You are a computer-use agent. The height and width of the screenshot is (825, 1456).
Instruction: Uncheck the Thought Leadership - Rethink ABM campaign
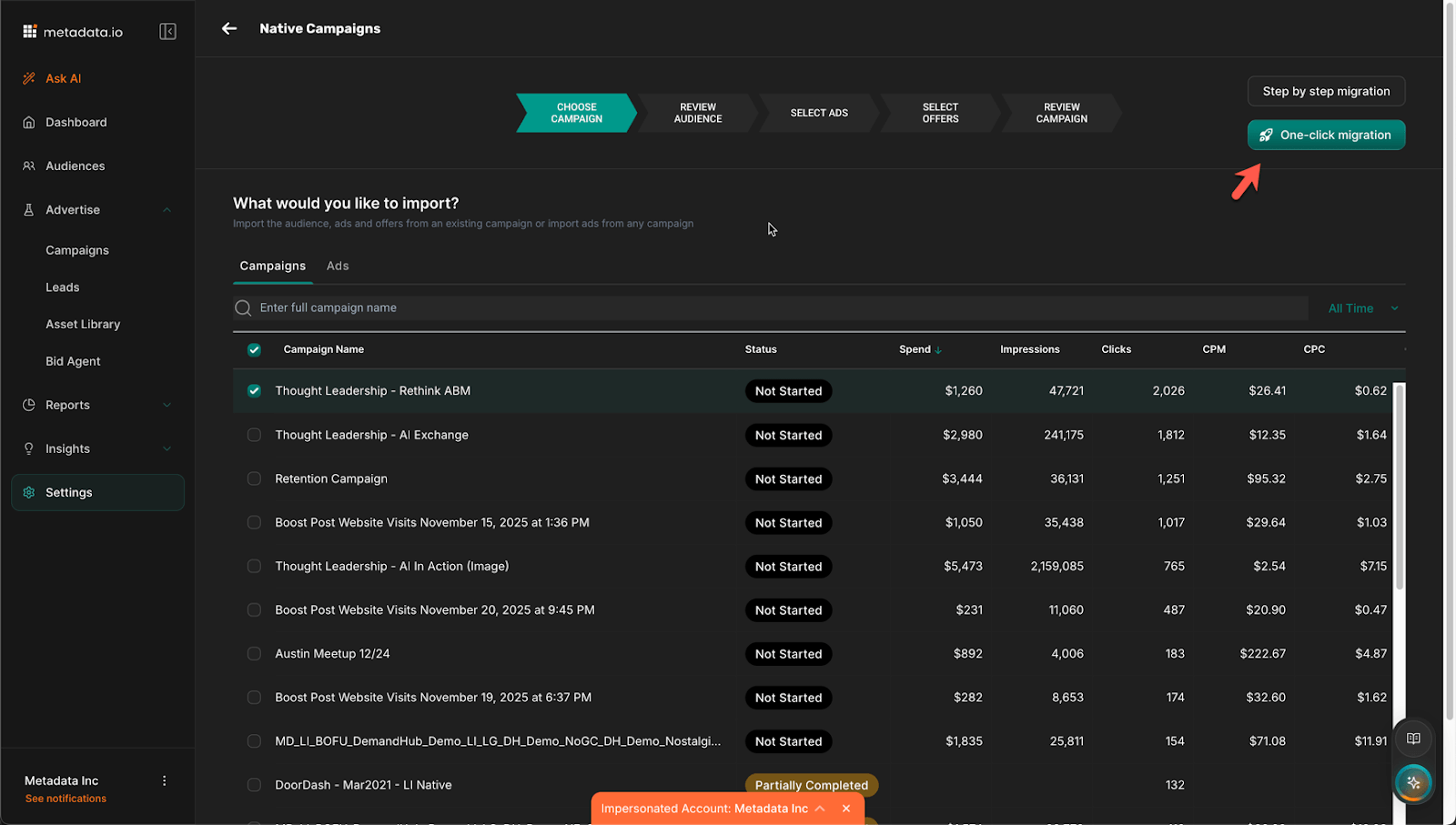tap(254, 391)
